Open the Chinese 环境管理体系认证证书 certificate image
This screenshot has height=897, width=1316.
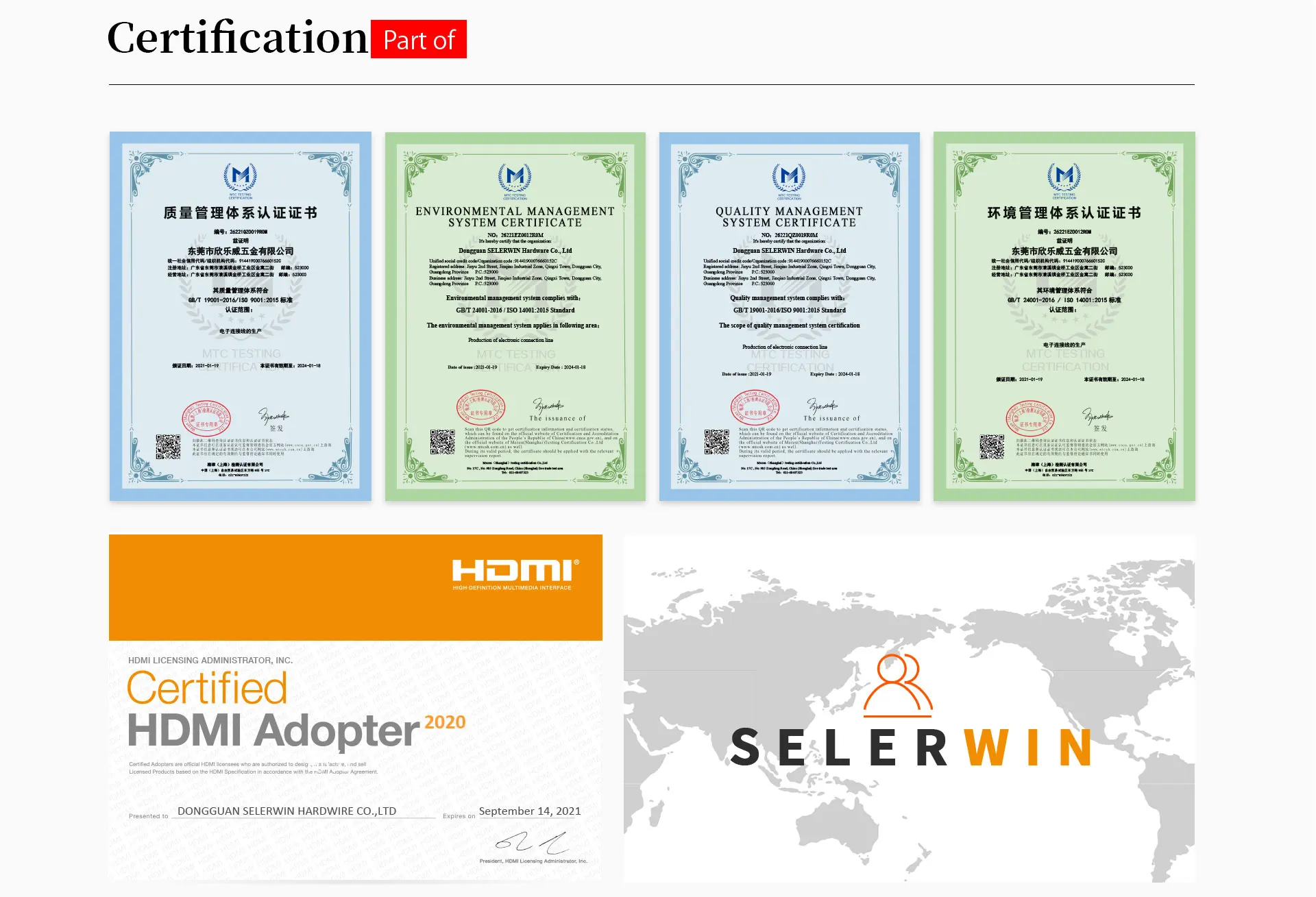(1064, 316)
